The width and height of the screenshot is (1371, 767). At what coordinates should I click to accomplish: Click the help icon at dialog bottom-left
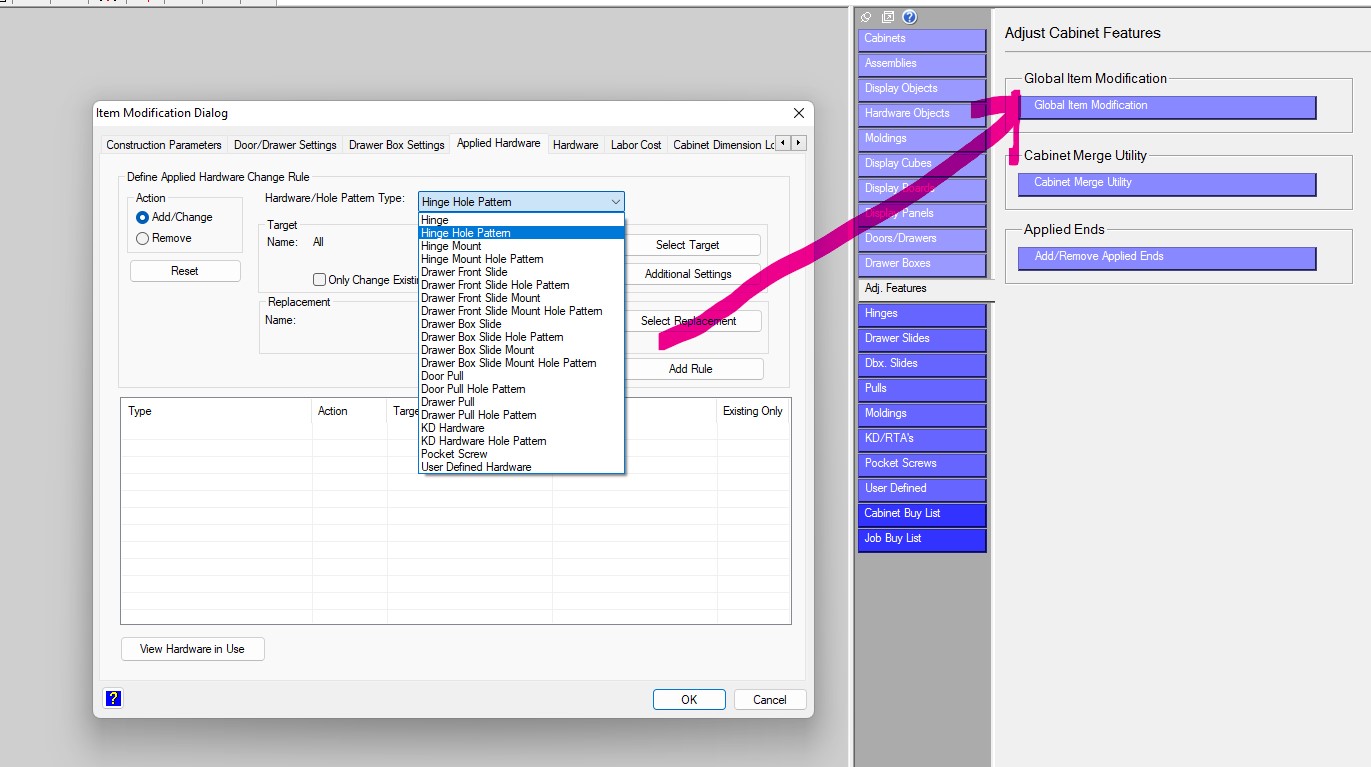pos(113,699)
